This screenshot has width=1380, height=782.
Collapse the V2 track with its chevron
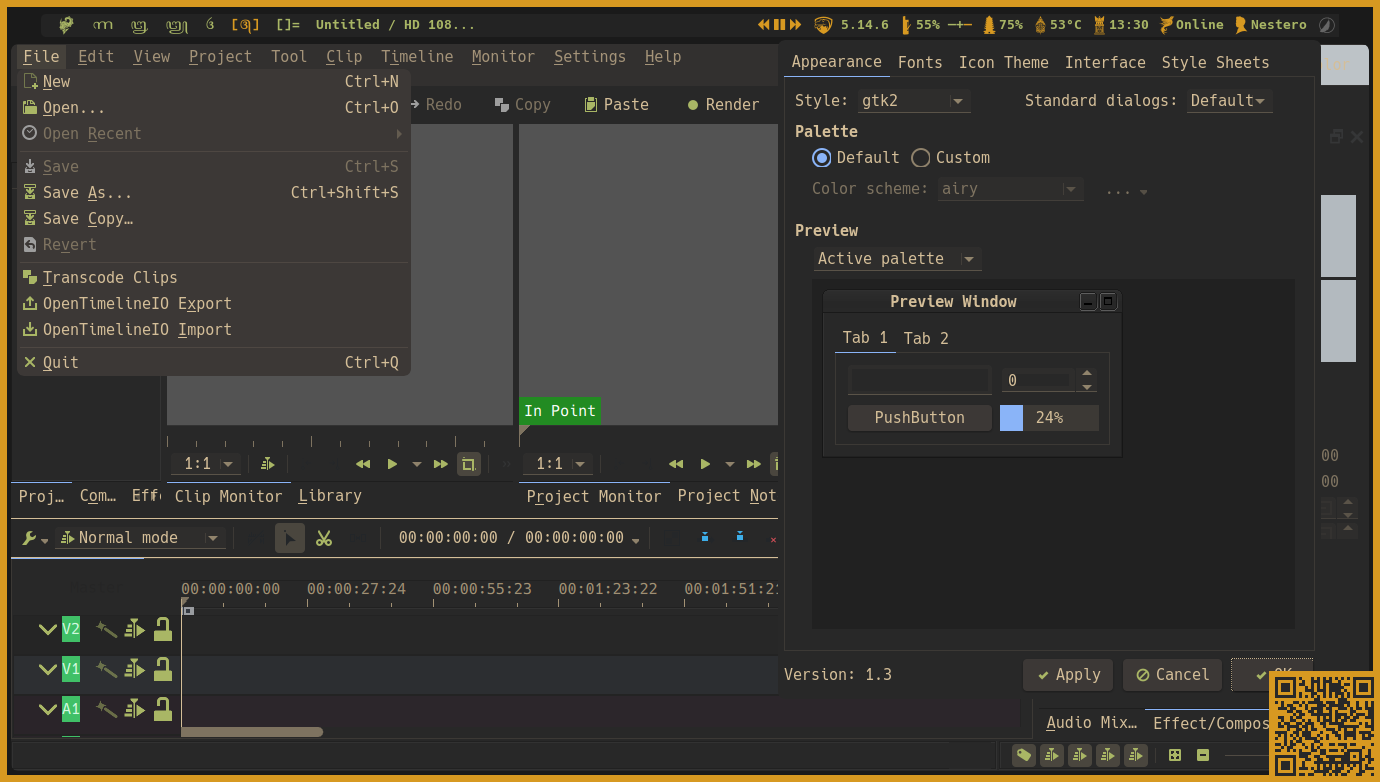(x=47, y=629)
